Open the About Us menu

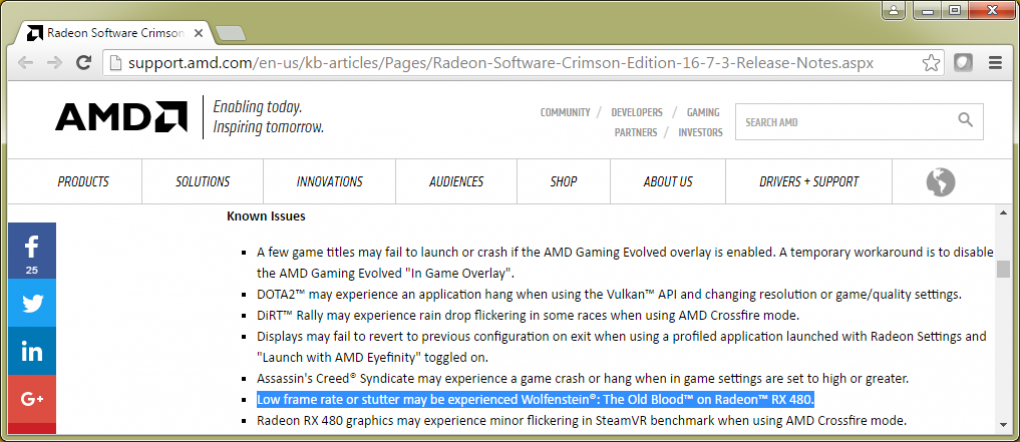668,182
